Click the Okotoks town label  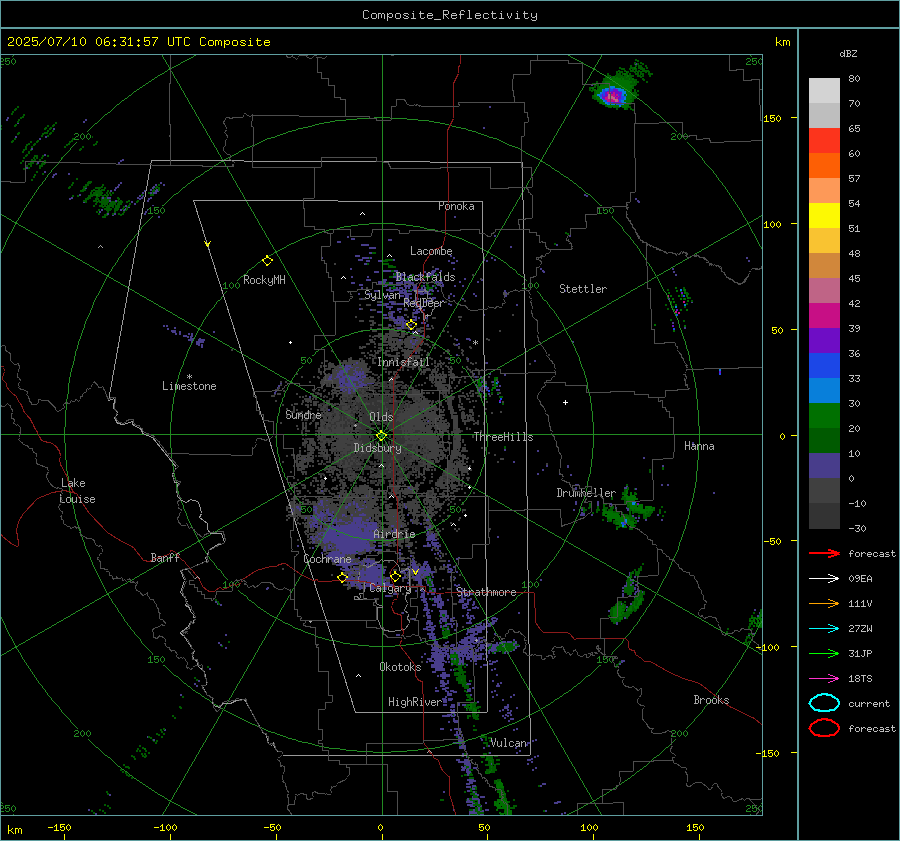tap(400, 667)
